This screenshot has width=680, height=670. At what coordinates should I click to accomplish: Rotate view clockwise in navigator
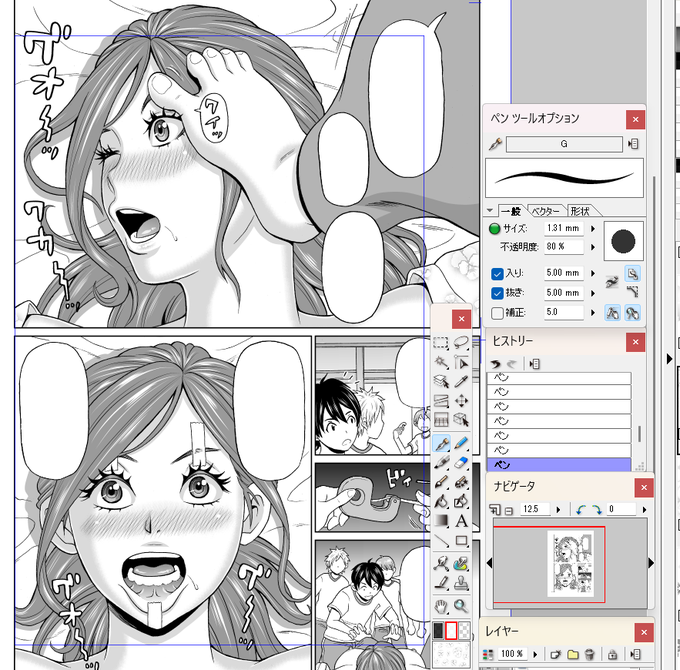(597, 510)
